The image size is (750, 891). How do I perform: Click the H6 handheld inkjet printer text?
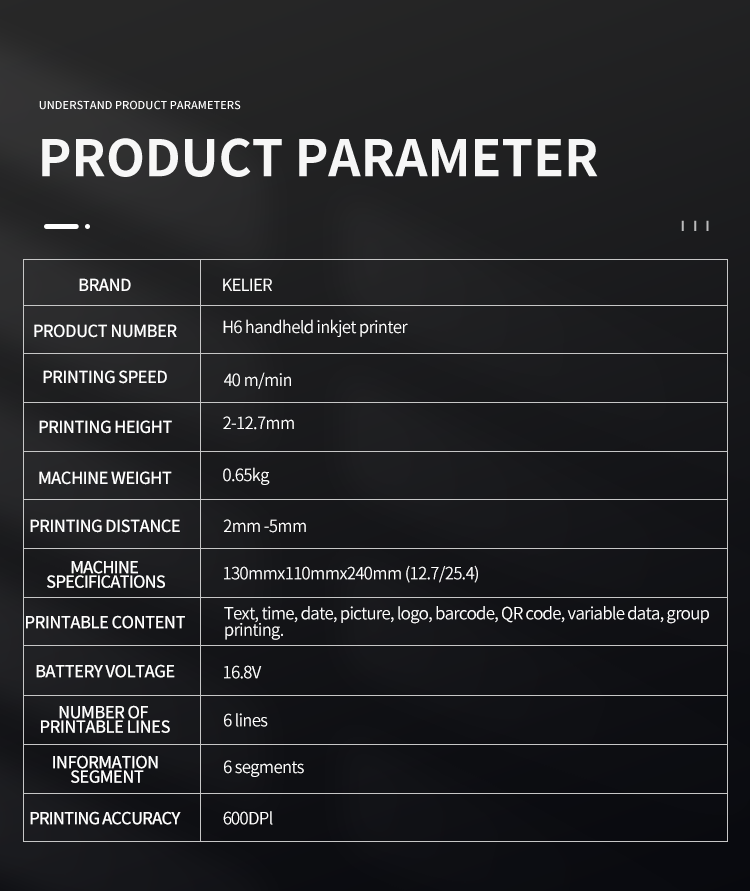(x=315, y=327)
